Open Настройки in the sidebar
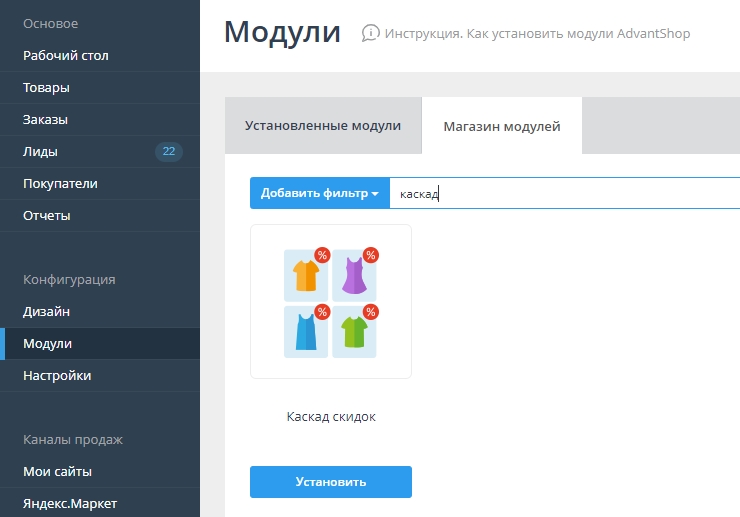This screenshot has width=740, height=517. 57,376
